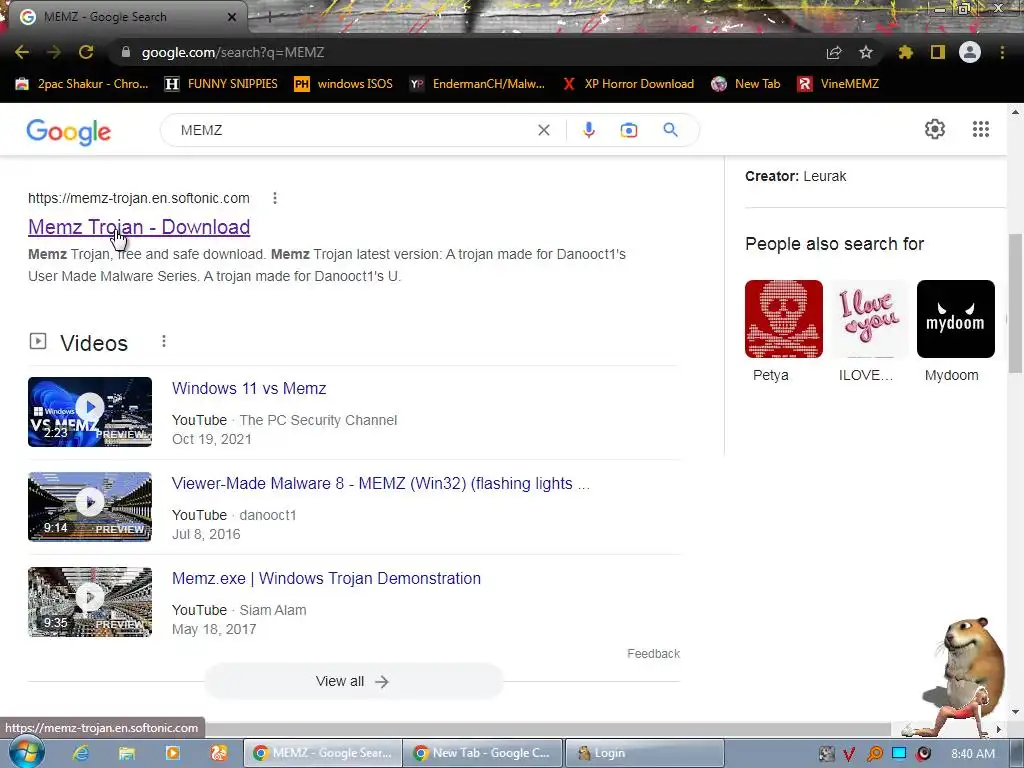Click into the MEMZ search box

(x=353, y=130)
